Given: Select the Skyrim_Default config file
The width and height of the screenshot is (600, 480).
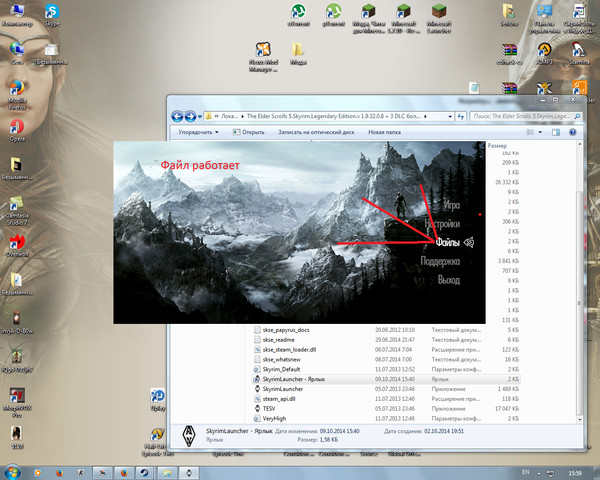Looking at the screenshot, I should (x=281, y=369).
